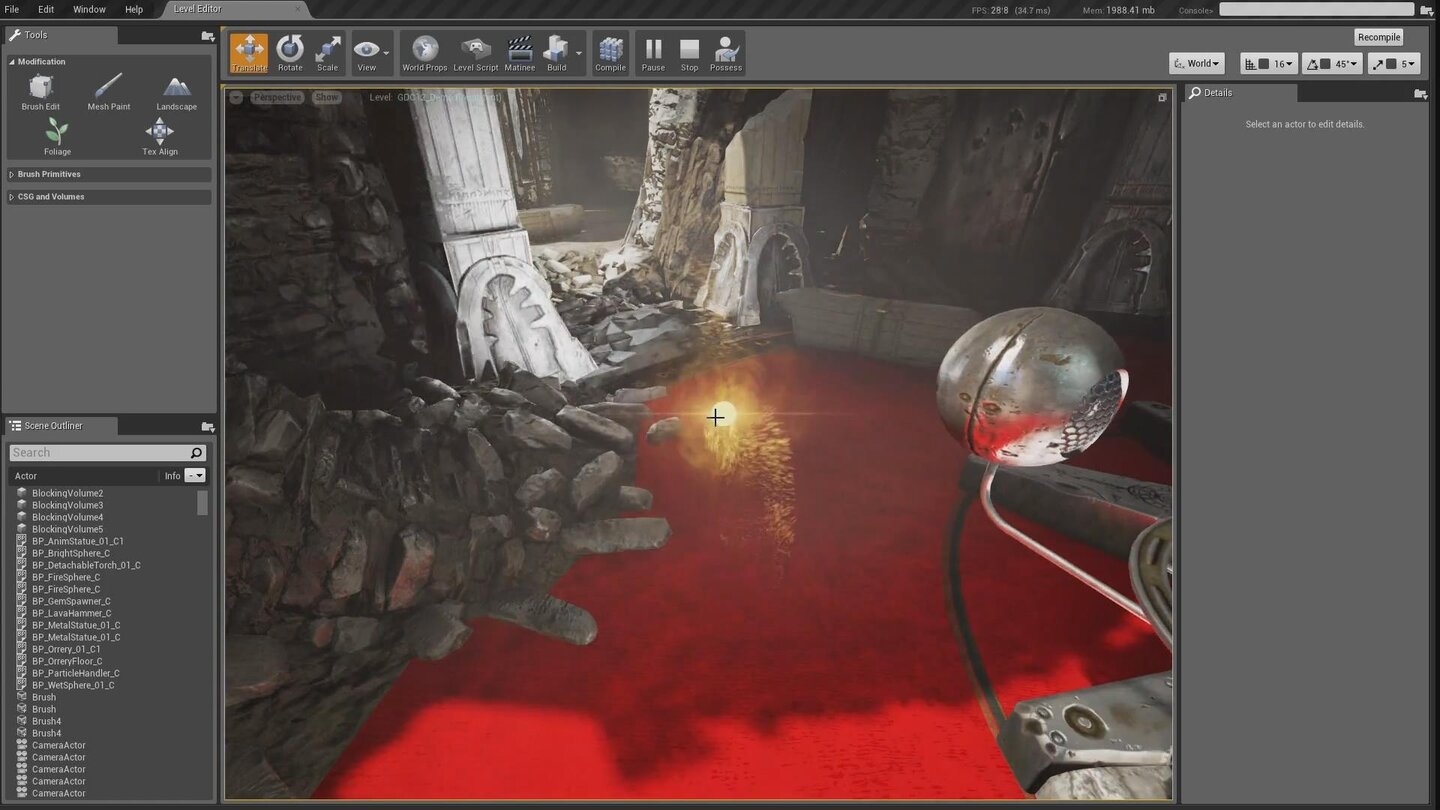Open the Window menu
The image size is (1440, 810).
click(x=89, y=9)
